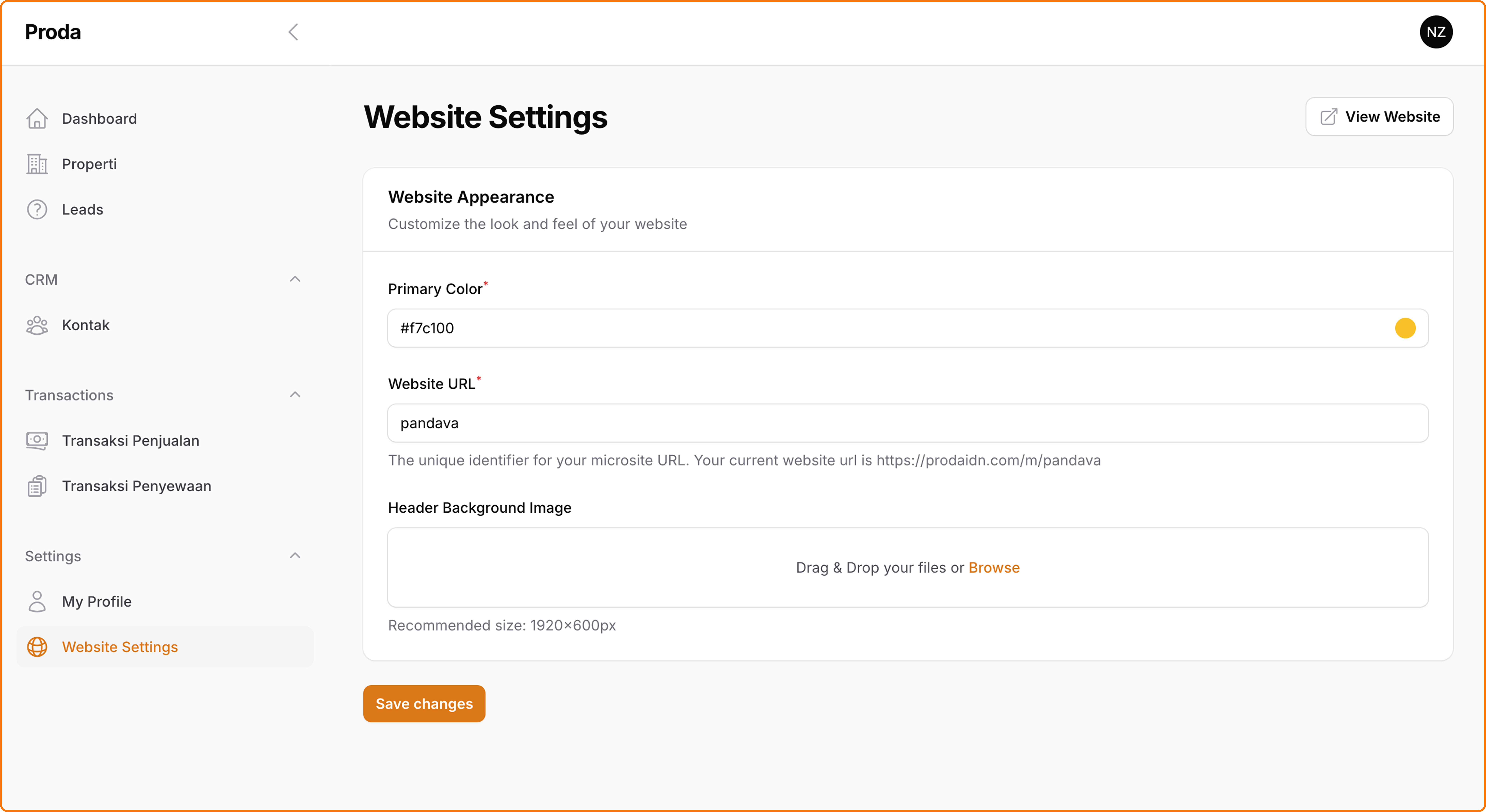Viewport: 1486px width, 812px height.
Task: Click the Transaksi Penjualan cash icon
Action: (37, 441)
